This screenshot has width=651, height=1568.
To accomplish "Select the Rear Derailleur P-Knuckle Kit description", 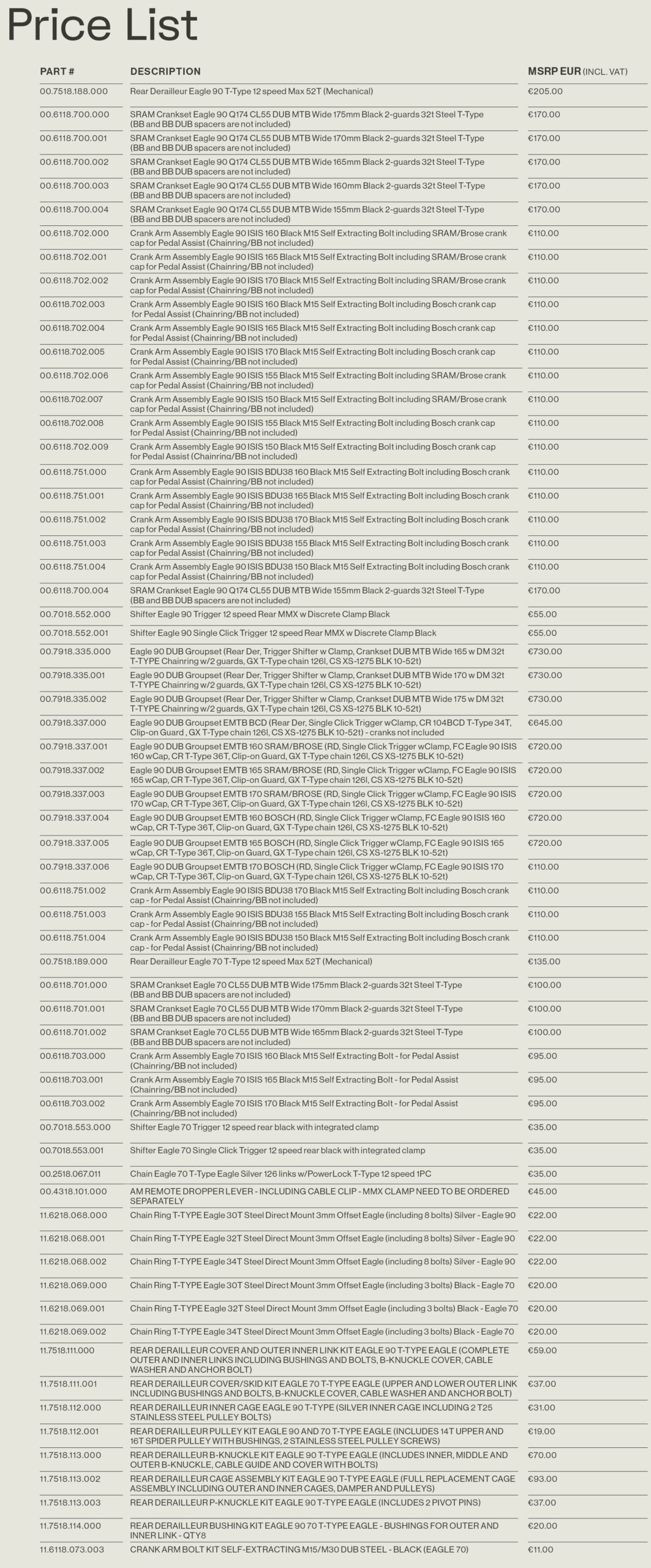I will 305,1502.
